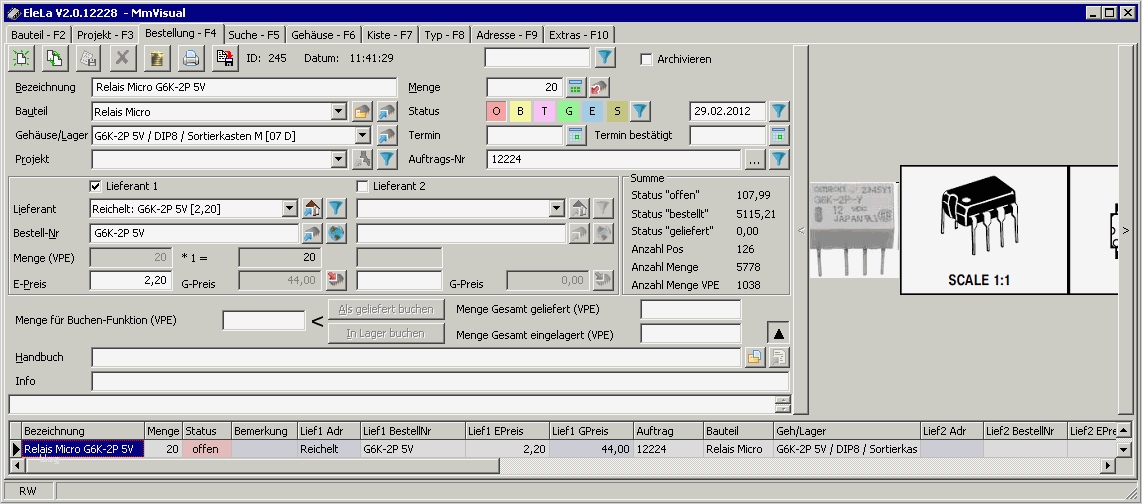Open the Handbuch document viewer icon
The image size is (1142, 504).
tap(779, 358)
